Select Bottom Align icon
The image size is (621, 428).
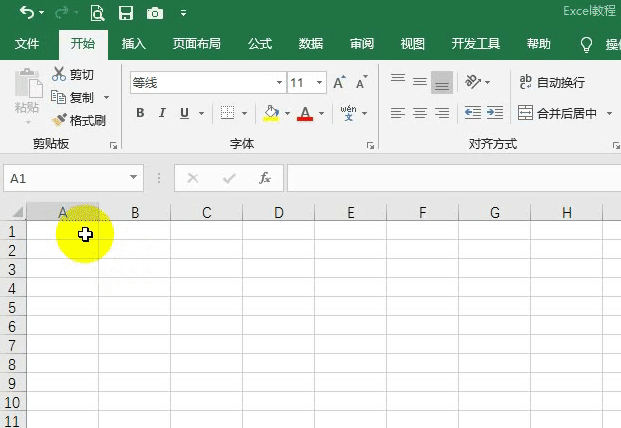click(x=442, y=82)
